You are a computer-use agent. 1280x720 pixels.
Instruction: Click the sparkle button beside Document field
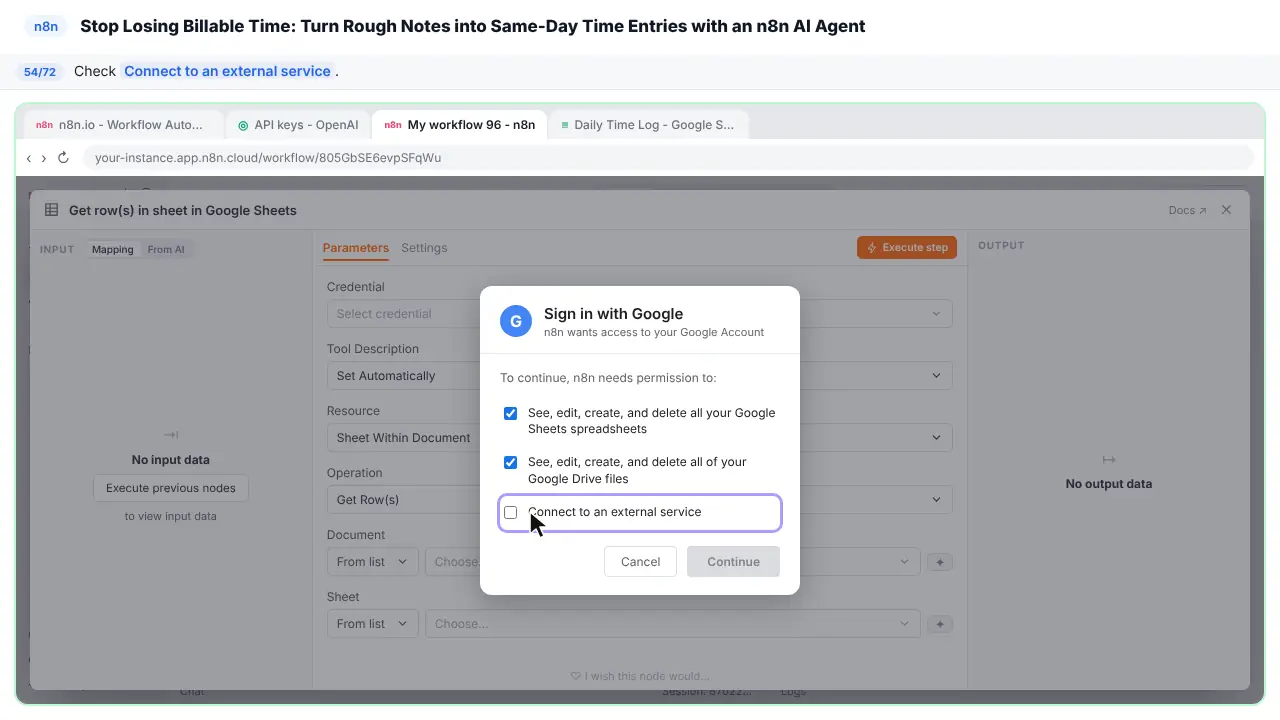pos(940,562)
